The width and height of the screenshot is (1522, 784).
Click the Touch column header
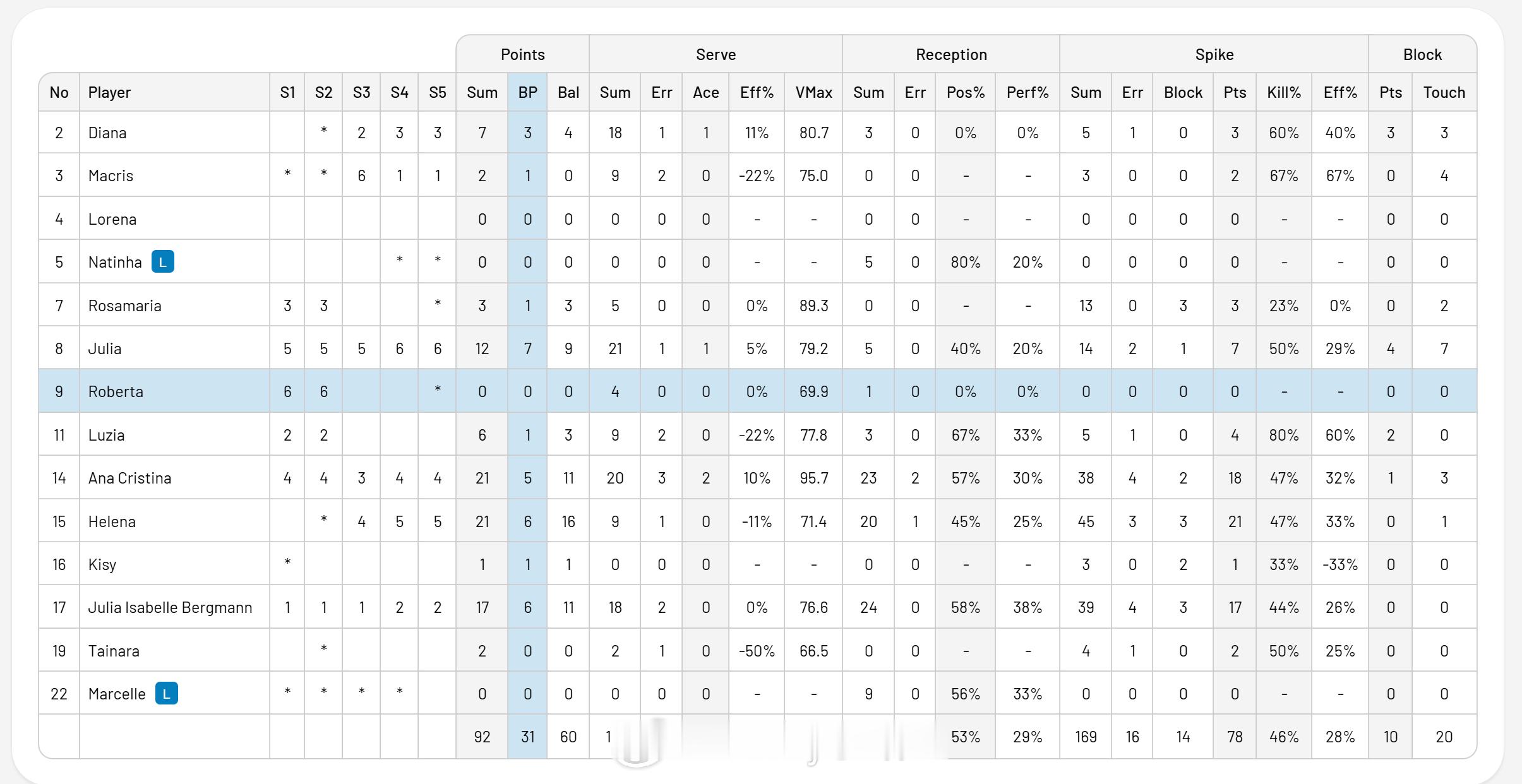(x=1444, y=92)
